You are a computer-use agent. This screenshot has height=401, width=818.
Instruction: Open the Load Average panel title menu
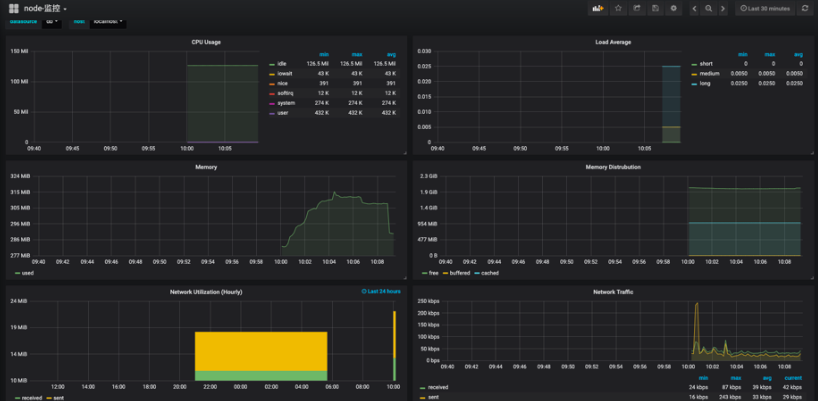pyautogui.click(x=613, y=42)
